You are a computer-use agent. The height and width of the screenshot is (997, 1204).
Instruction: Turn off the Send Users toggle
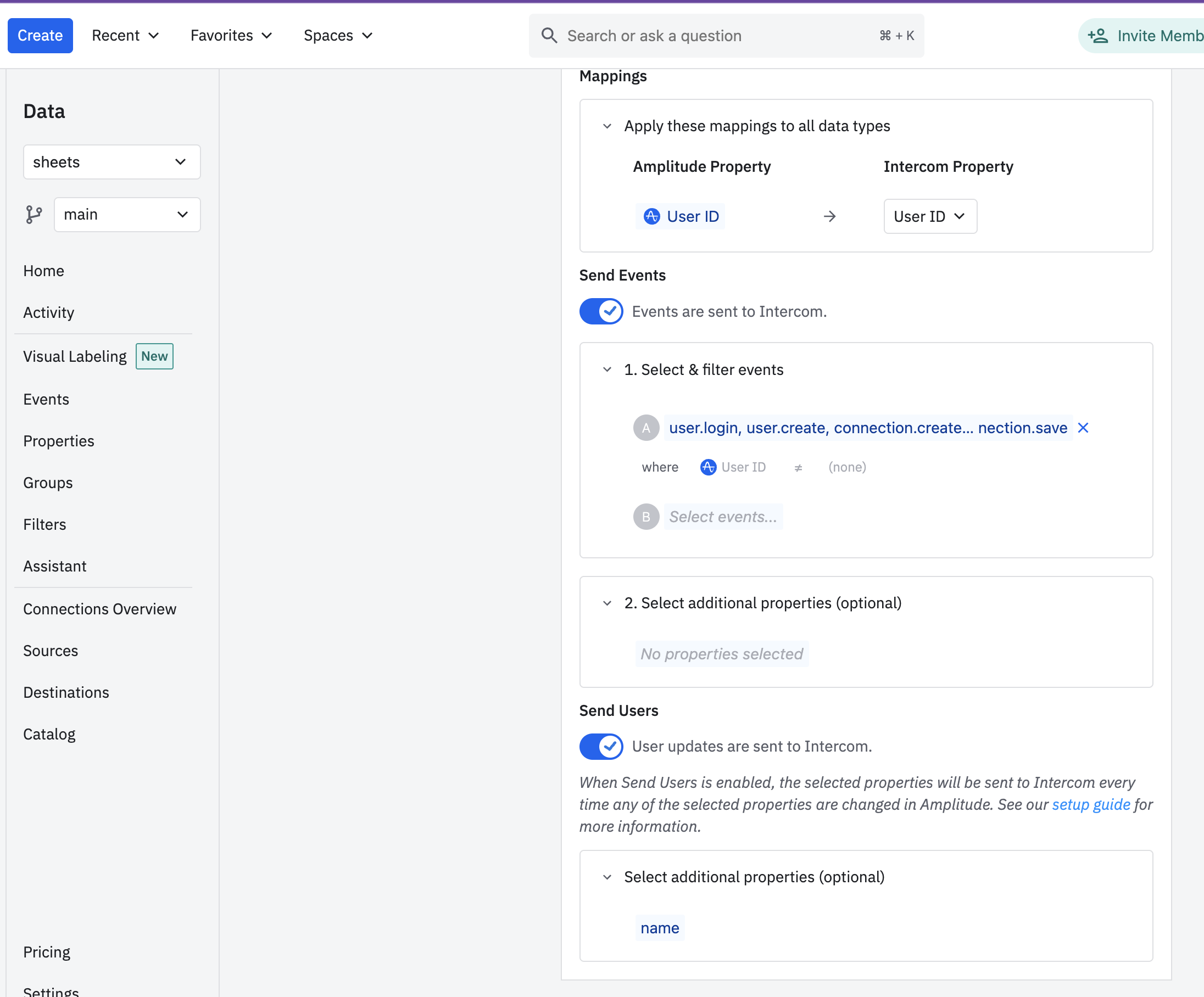[x=600, y=746]
